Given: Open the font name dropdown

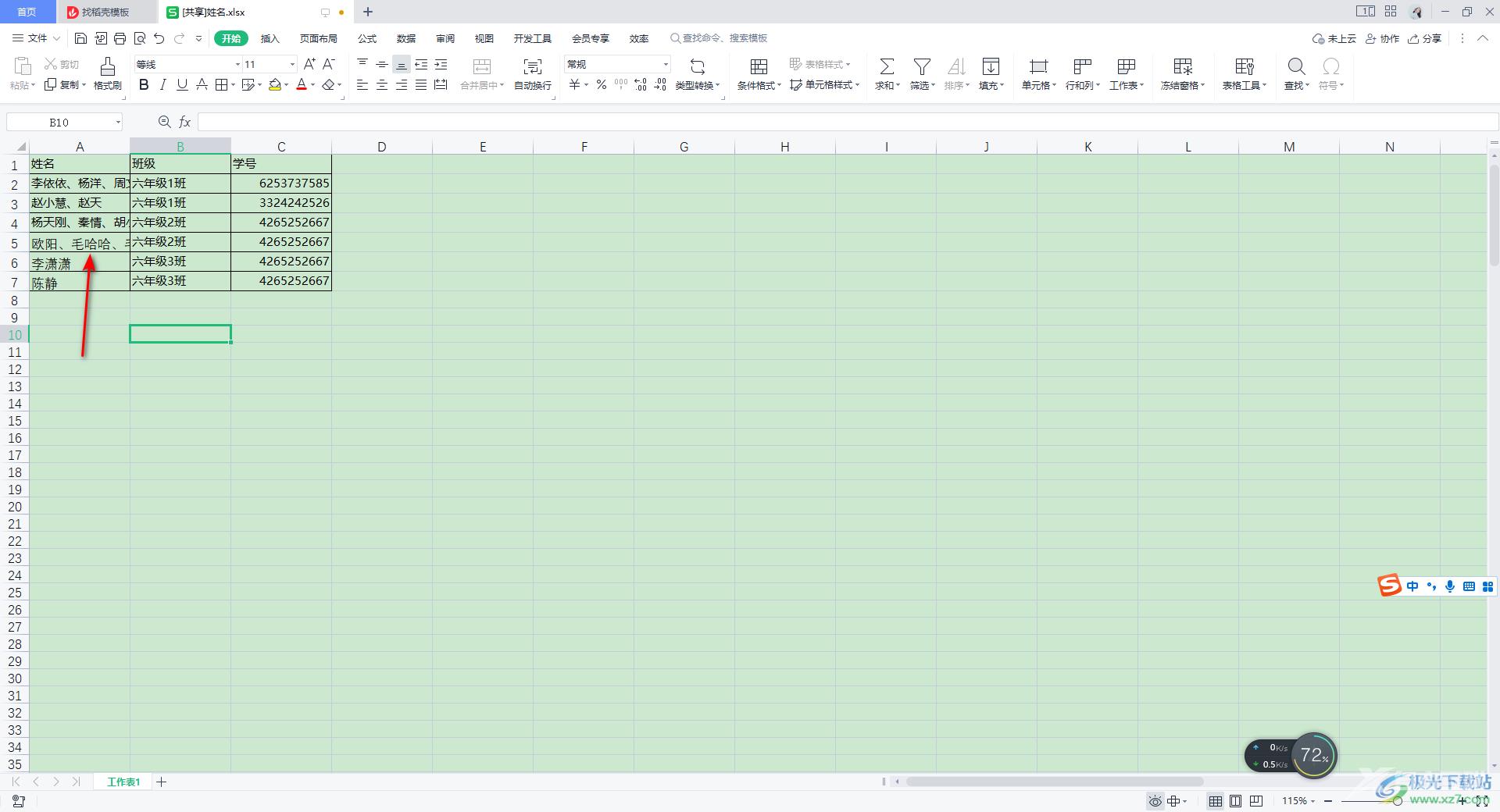Looking at the screenshot, I should (x=237, y=64).
